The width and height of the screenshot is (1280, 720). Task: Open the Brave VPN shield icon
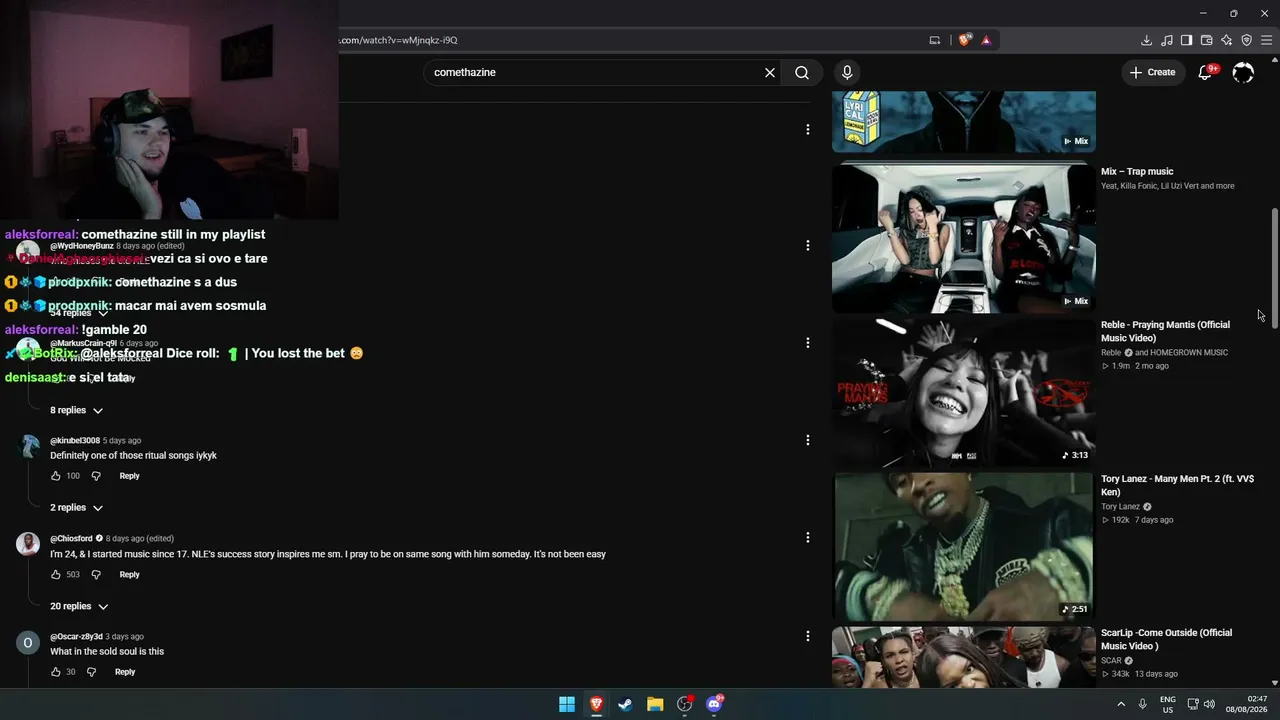[1246, 40]
